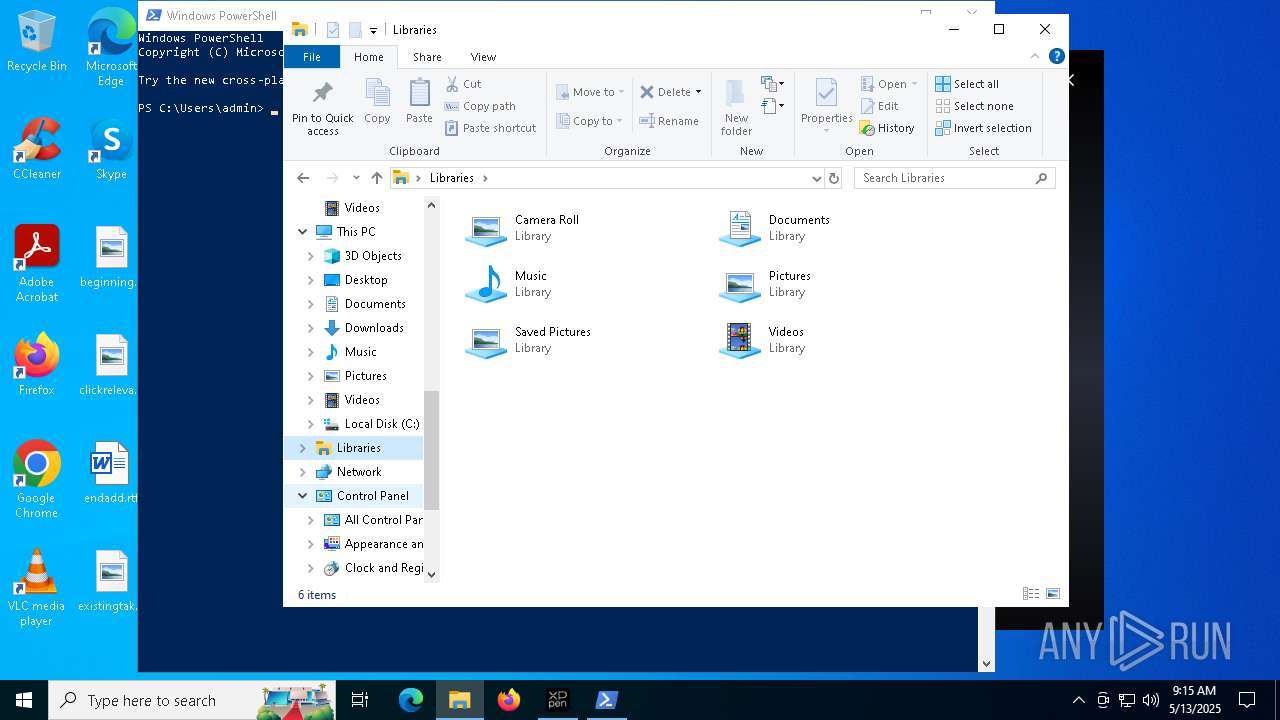
Task: Refresh the Libraries address bar
Action: (x=834, y=178)
